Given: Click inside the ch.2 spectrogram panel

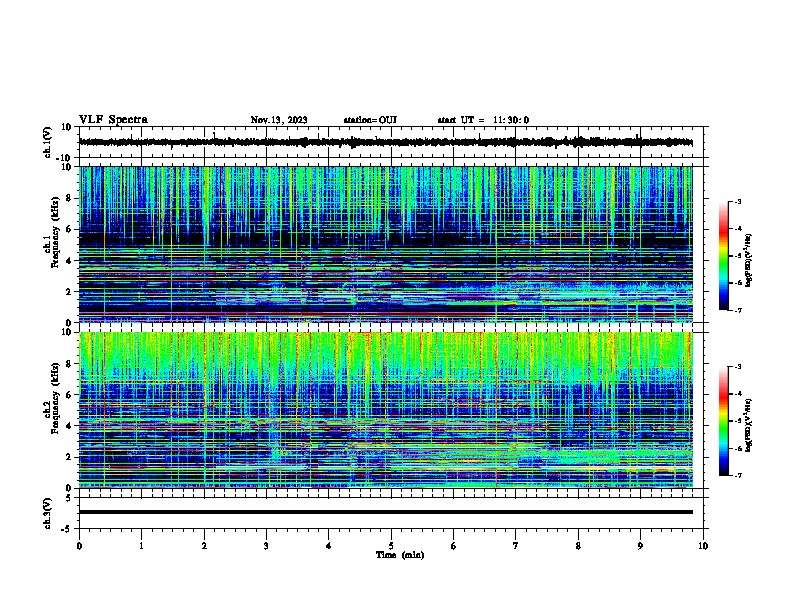Looking at the screenshot, I should pos(385,410).
